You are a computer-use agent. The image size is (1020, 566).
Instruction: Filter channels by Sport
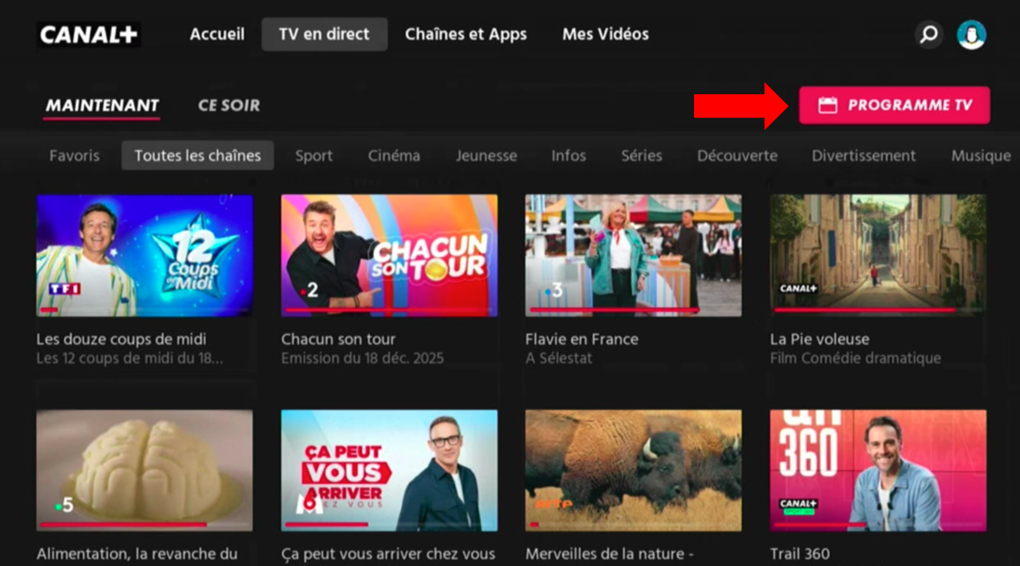pos(314,156)
